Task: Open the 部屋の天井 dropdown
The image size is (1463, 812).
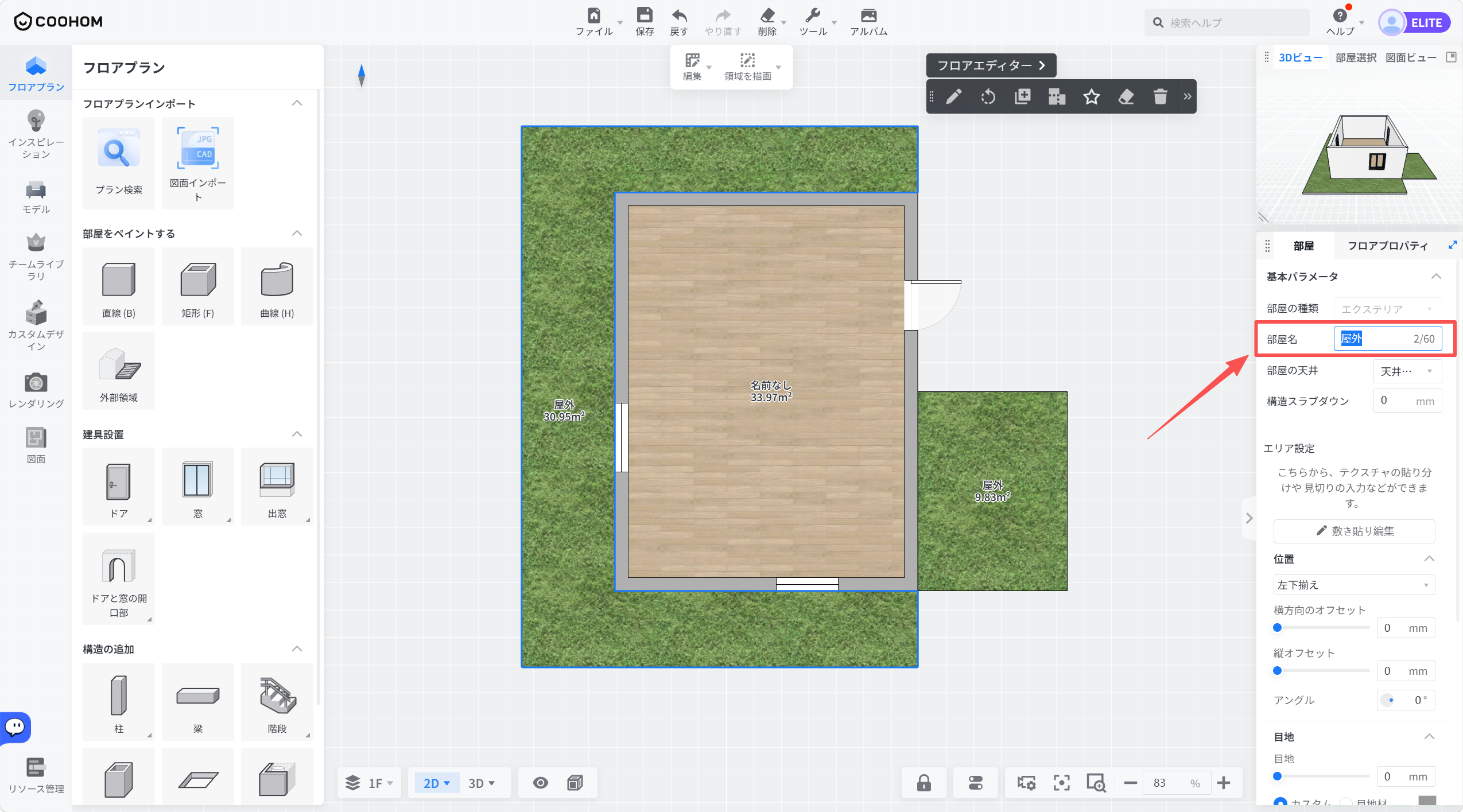Action: click(x=1407, y=371)
